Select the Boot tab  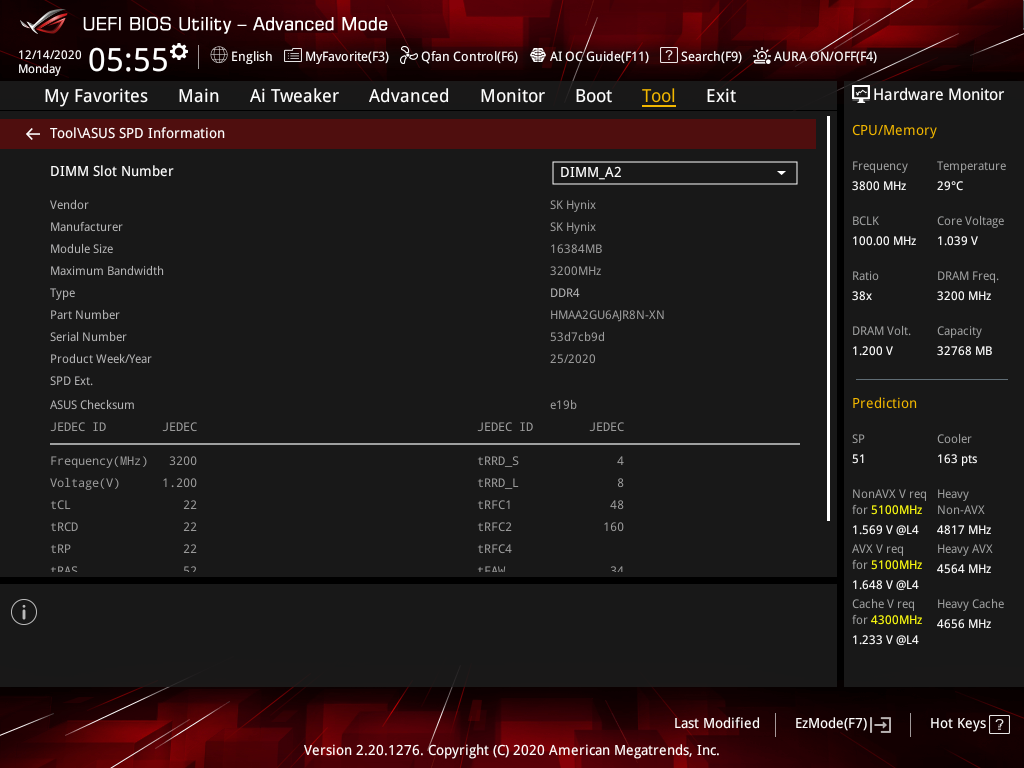593,96
